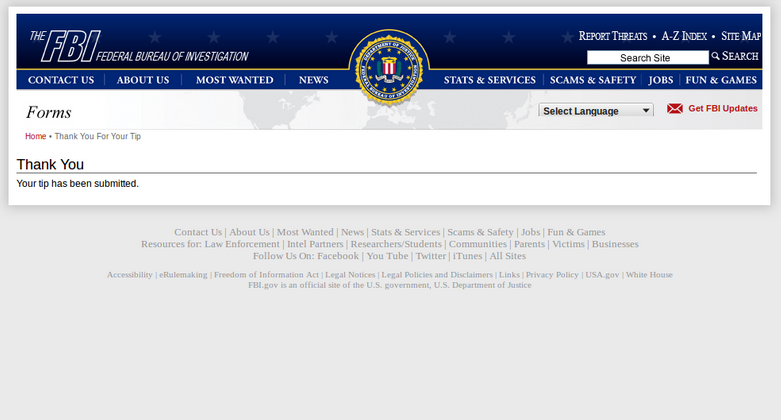Image resolution: width=781 pixels, height=420 pixels.
Task: Click the Law Enforcement resources link
Action: (x=242, y=244)
